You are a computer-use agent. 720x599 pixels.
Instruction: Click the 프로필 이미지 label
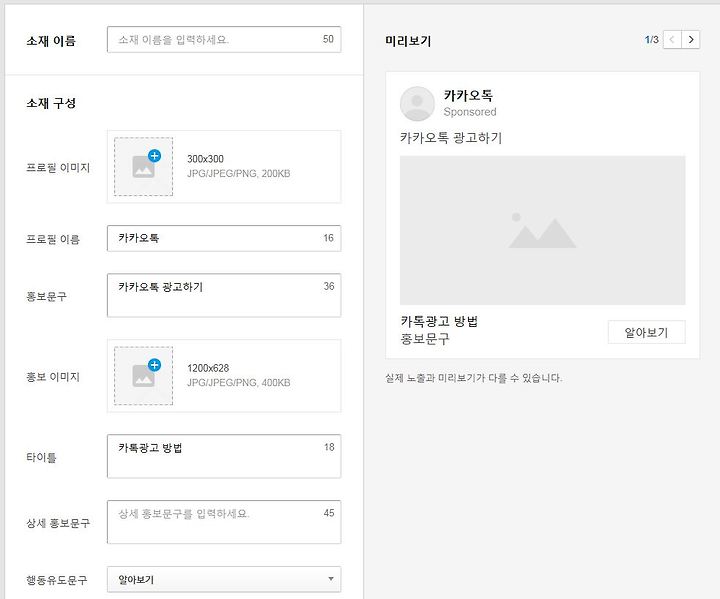[x=58, y=168]
